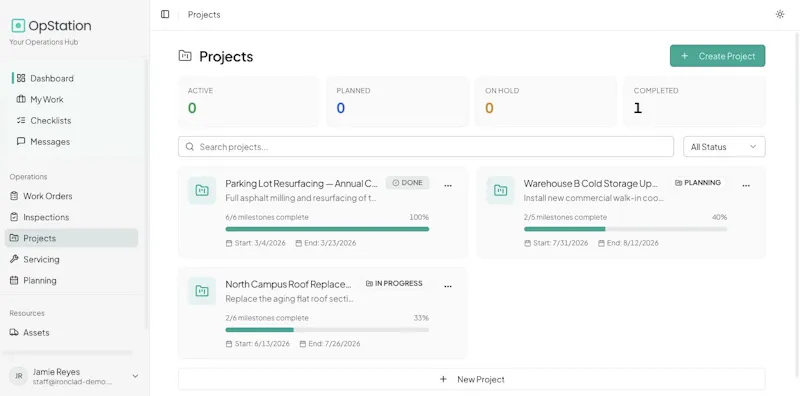Click the North Campus Roof folder icon
The height and width of the screenshot is (396, 800).
point(202,291)
